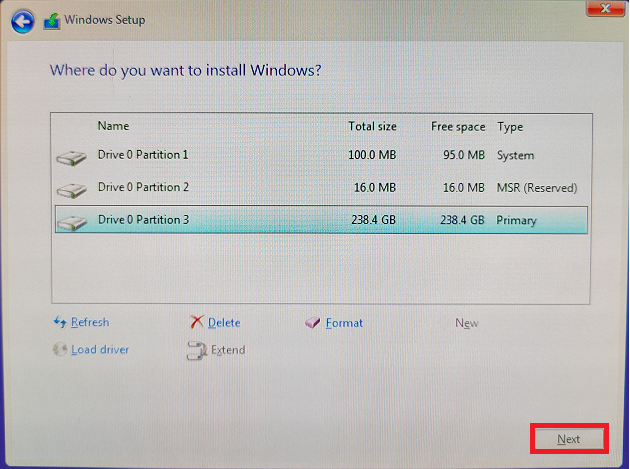The height and width of the screenshot is (469, 630).
Task: Click the New partition link
Action: tap(466, 323)
